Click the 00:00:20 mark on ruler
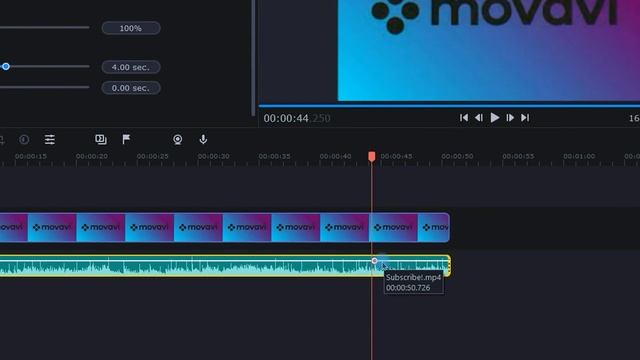 [x=92, y=156]
